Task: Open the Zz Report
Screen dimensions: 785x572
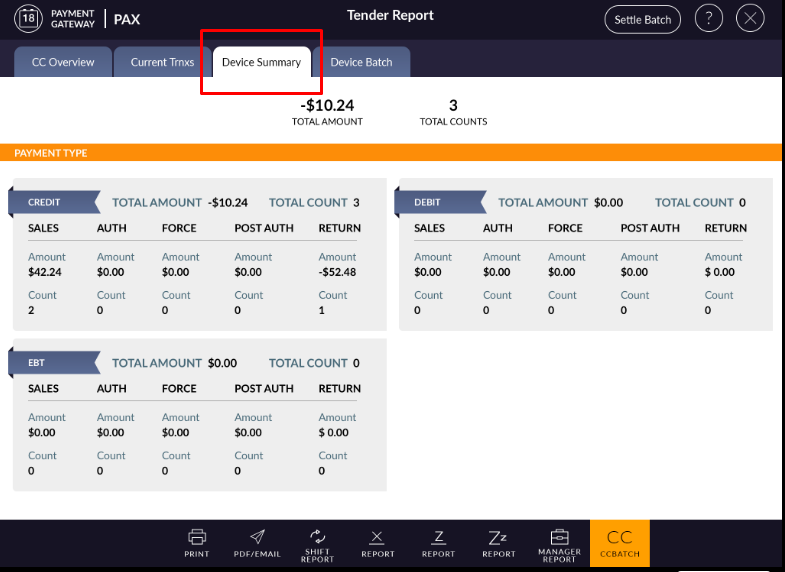Action: [x=498, y=543]
